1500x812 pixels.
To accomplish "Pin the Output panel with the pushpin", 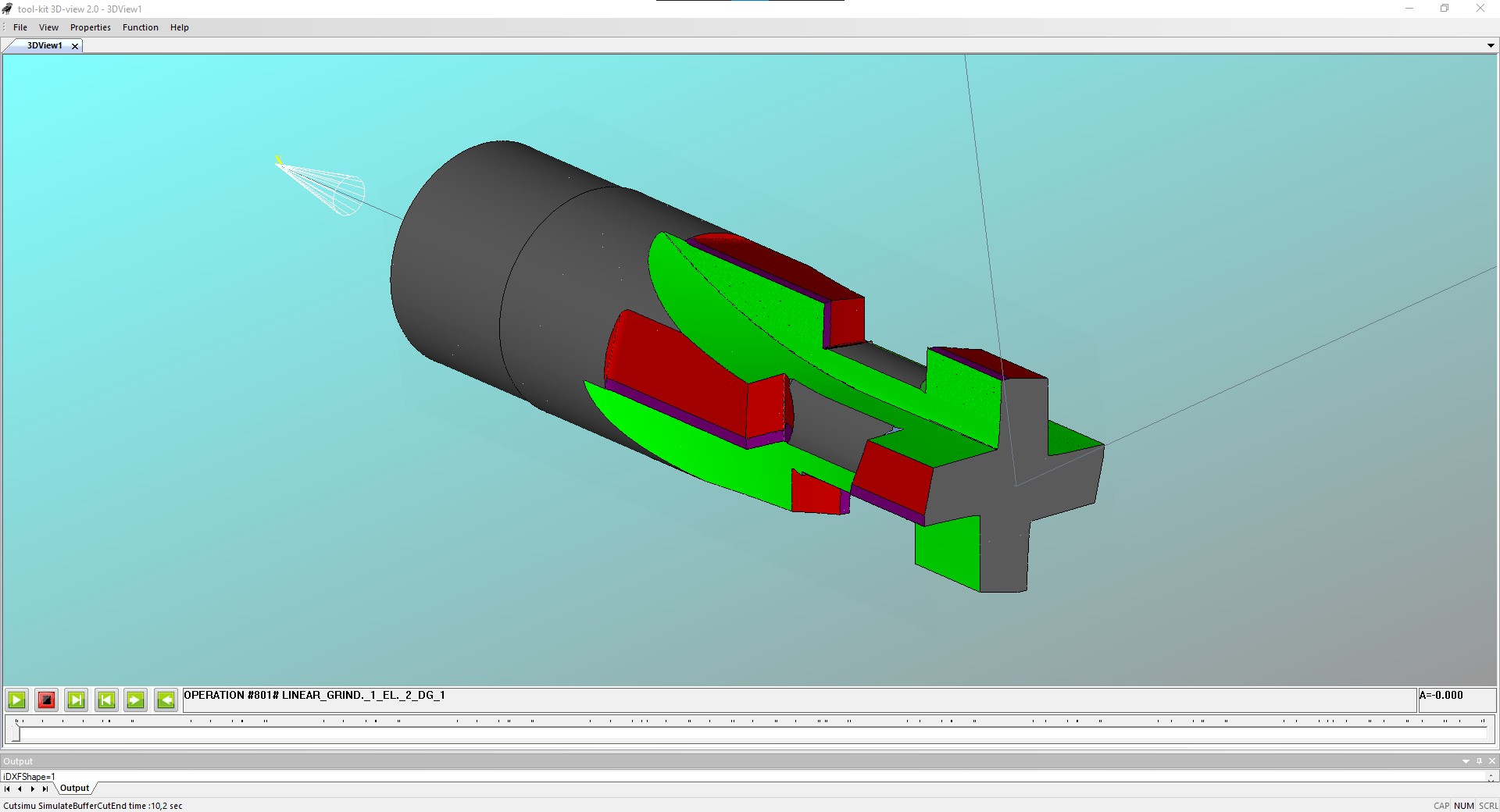I will point(1479,761).
